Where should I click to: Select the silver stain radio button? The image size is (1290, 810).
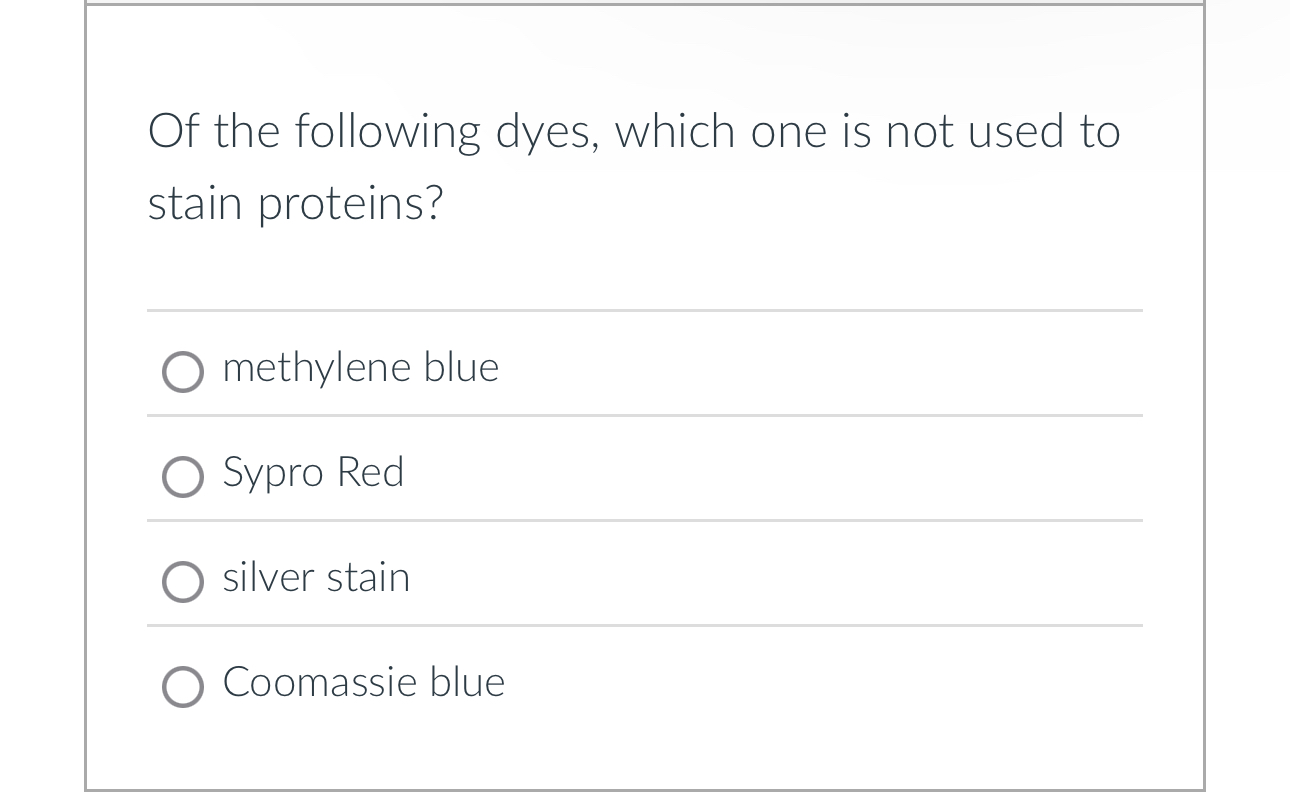pyautogui.click(x=183, y=582)
